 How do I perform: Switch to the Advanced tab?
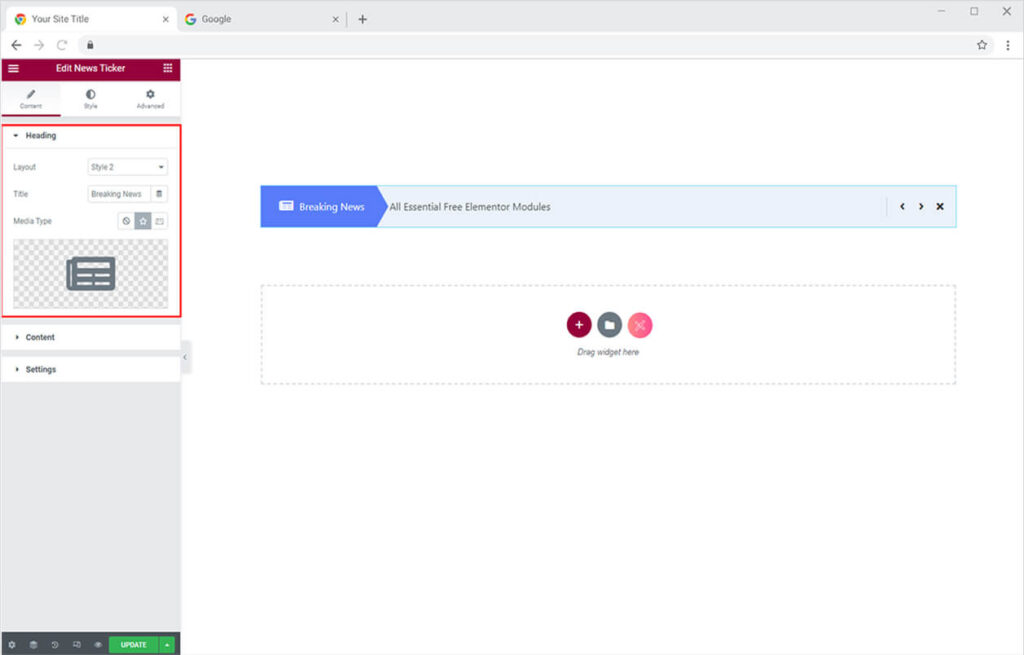(150, 99)
